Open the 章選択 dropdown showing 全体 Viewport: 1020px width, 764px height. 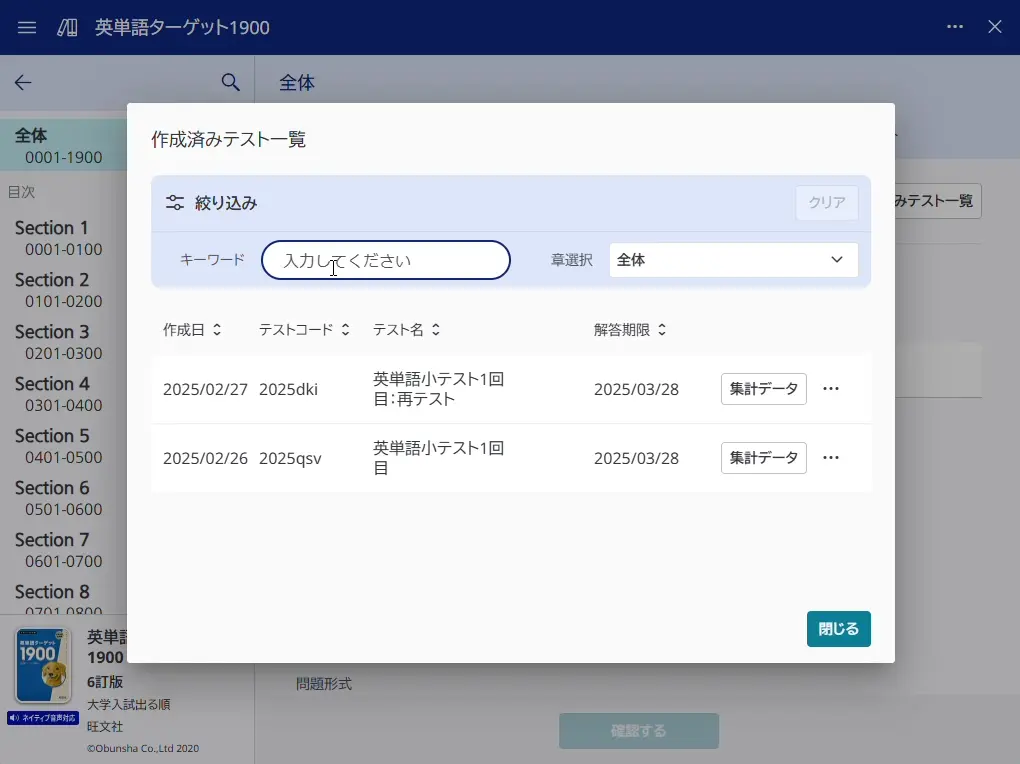tap(734, 259)
